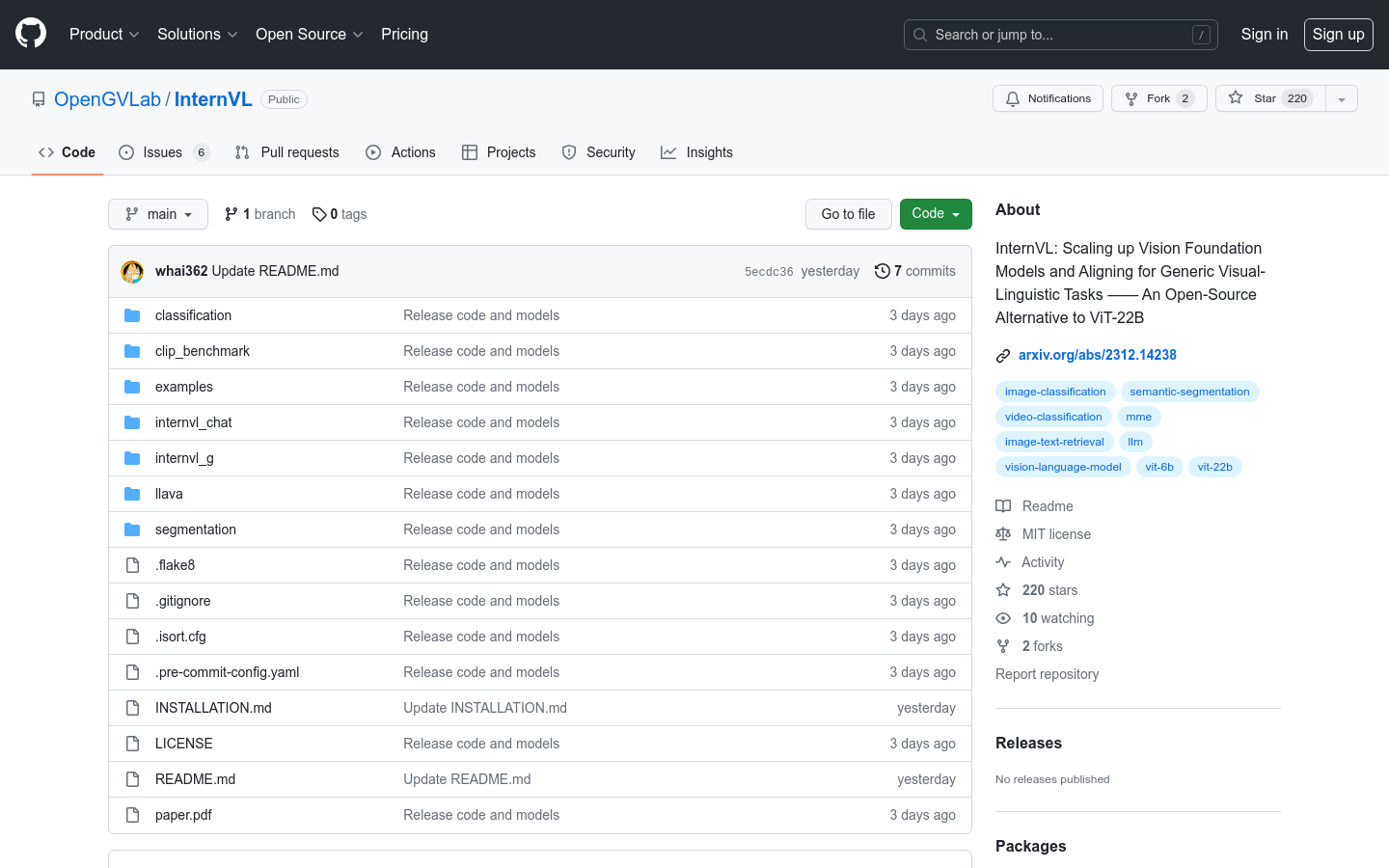Click the Go to file button
Image resolution: width=1389 pixels, height=868 pixels.
tap(849, 214)
